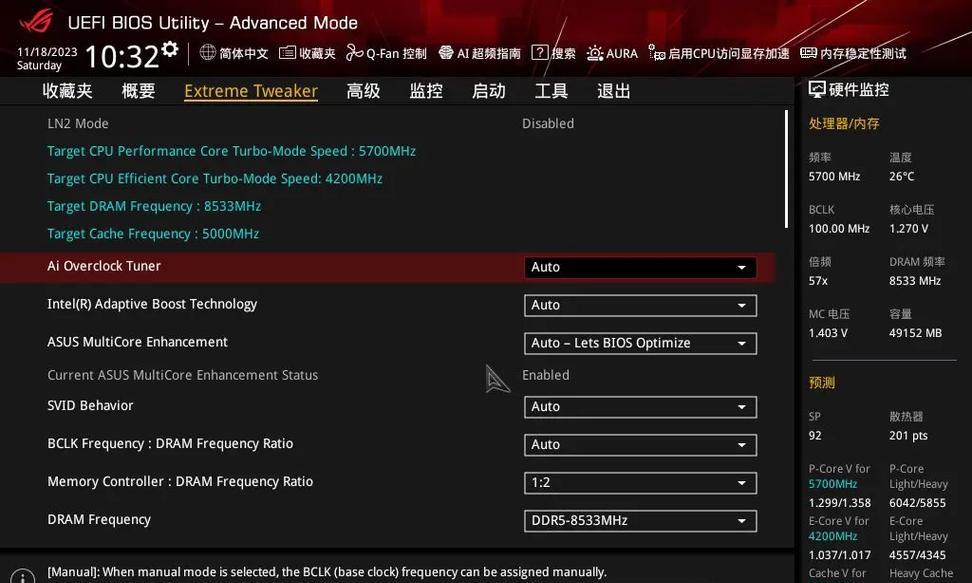
Task: Open the SVID Behavior dropdown
Action: tap(640, 407)
